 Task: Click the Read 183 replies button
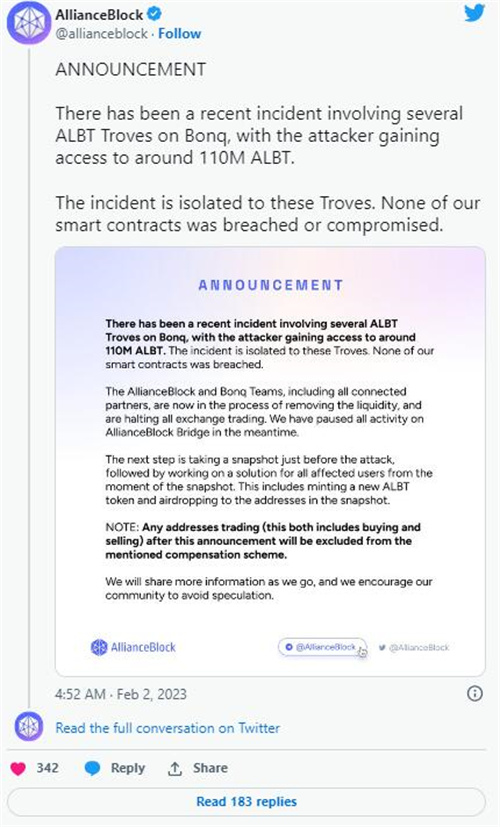[x=246, y=802]
